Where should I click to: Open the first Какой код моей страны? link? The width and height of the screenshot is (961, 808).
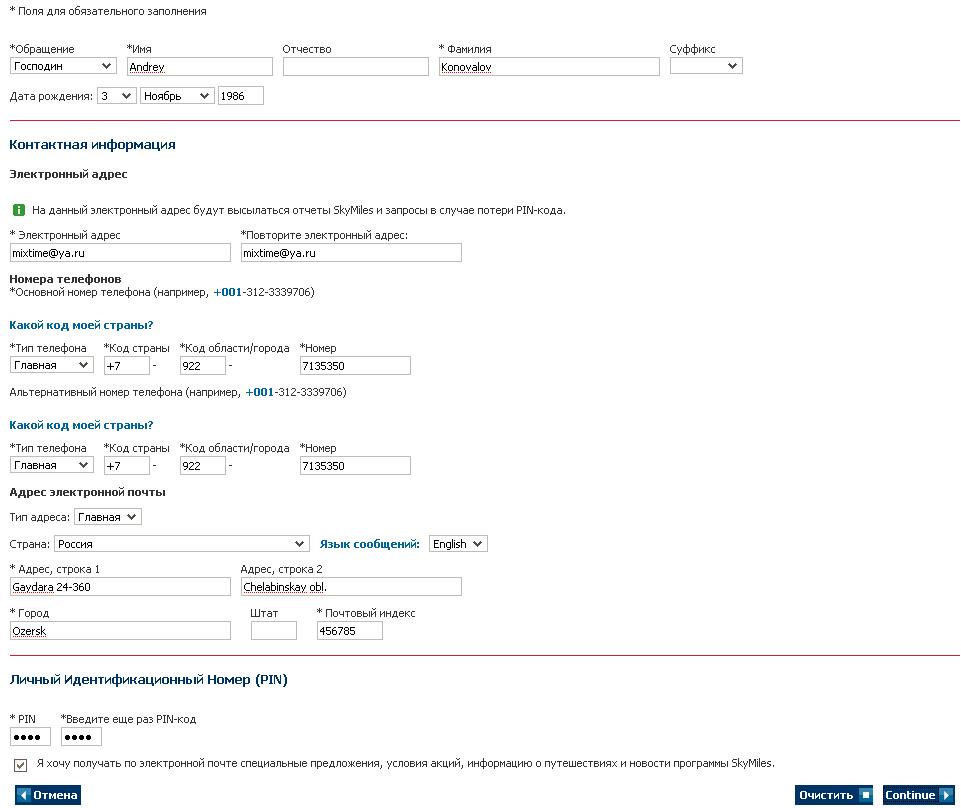(x=81, y=325)
